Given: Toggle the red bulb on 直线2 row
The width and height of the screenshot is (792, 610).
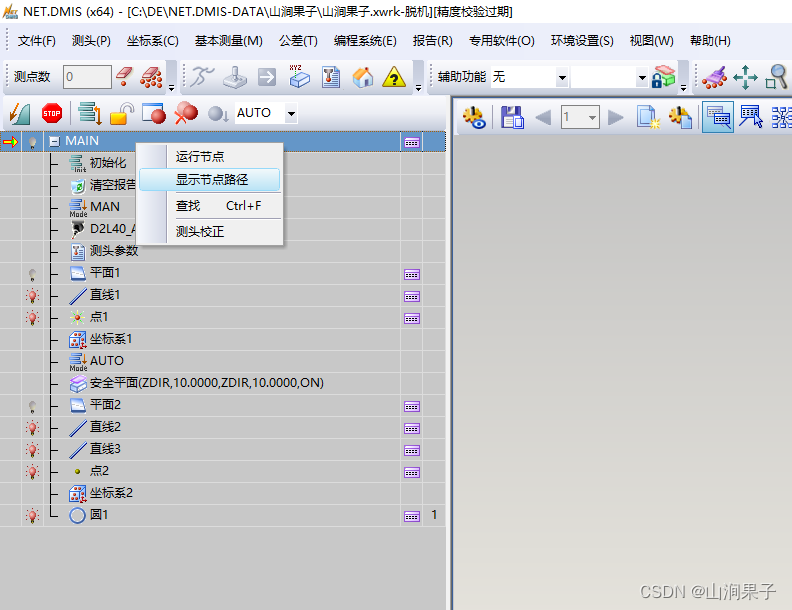Looking at the screenshot, I should 32,428.
